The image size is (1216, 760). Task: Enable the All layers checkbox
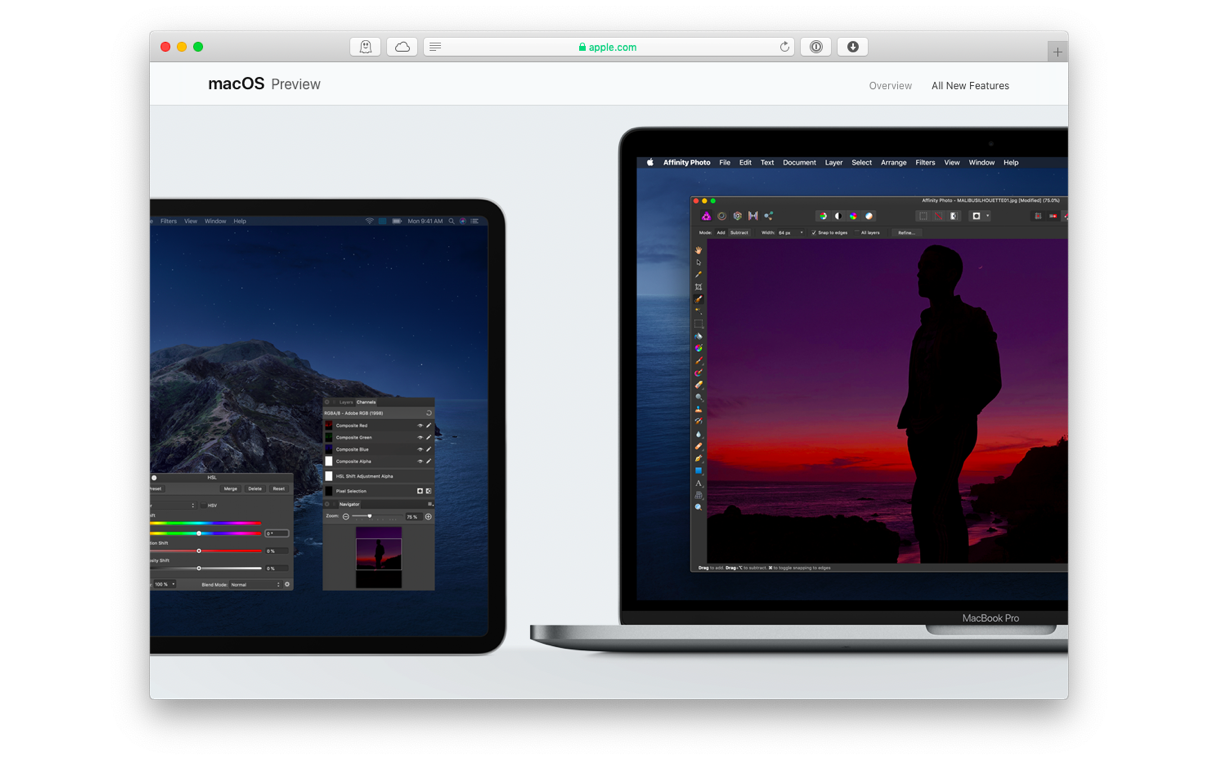coord(857,233)
